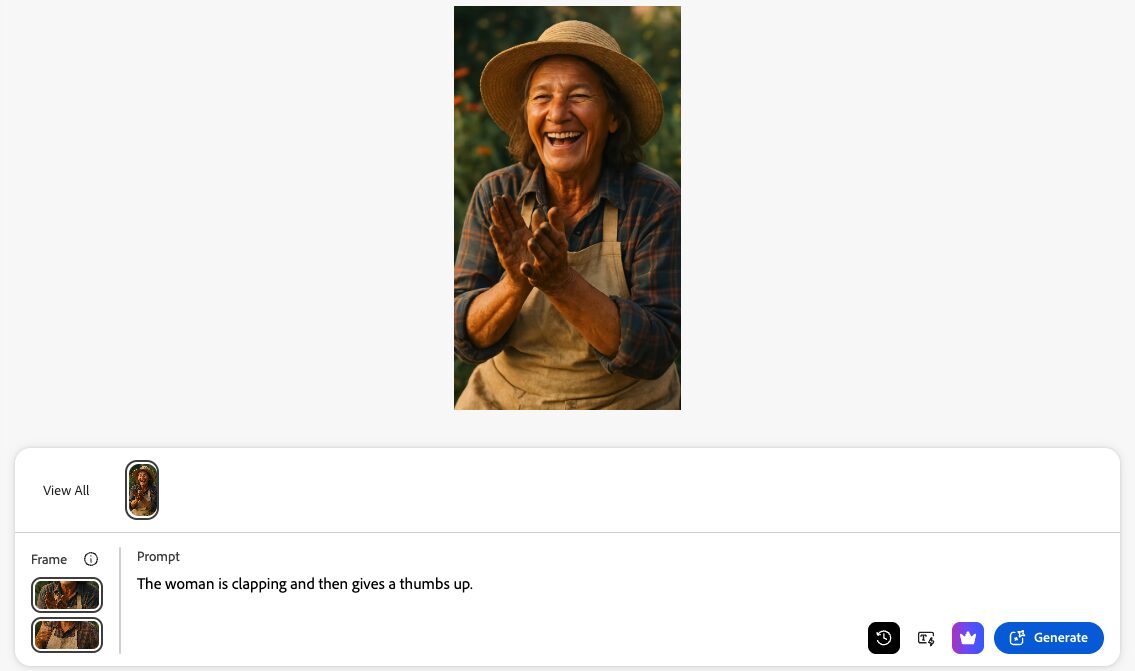The image size is (1135, 671).
Task: Click the info icon beside Frame
Action: [x=90, y=559]
